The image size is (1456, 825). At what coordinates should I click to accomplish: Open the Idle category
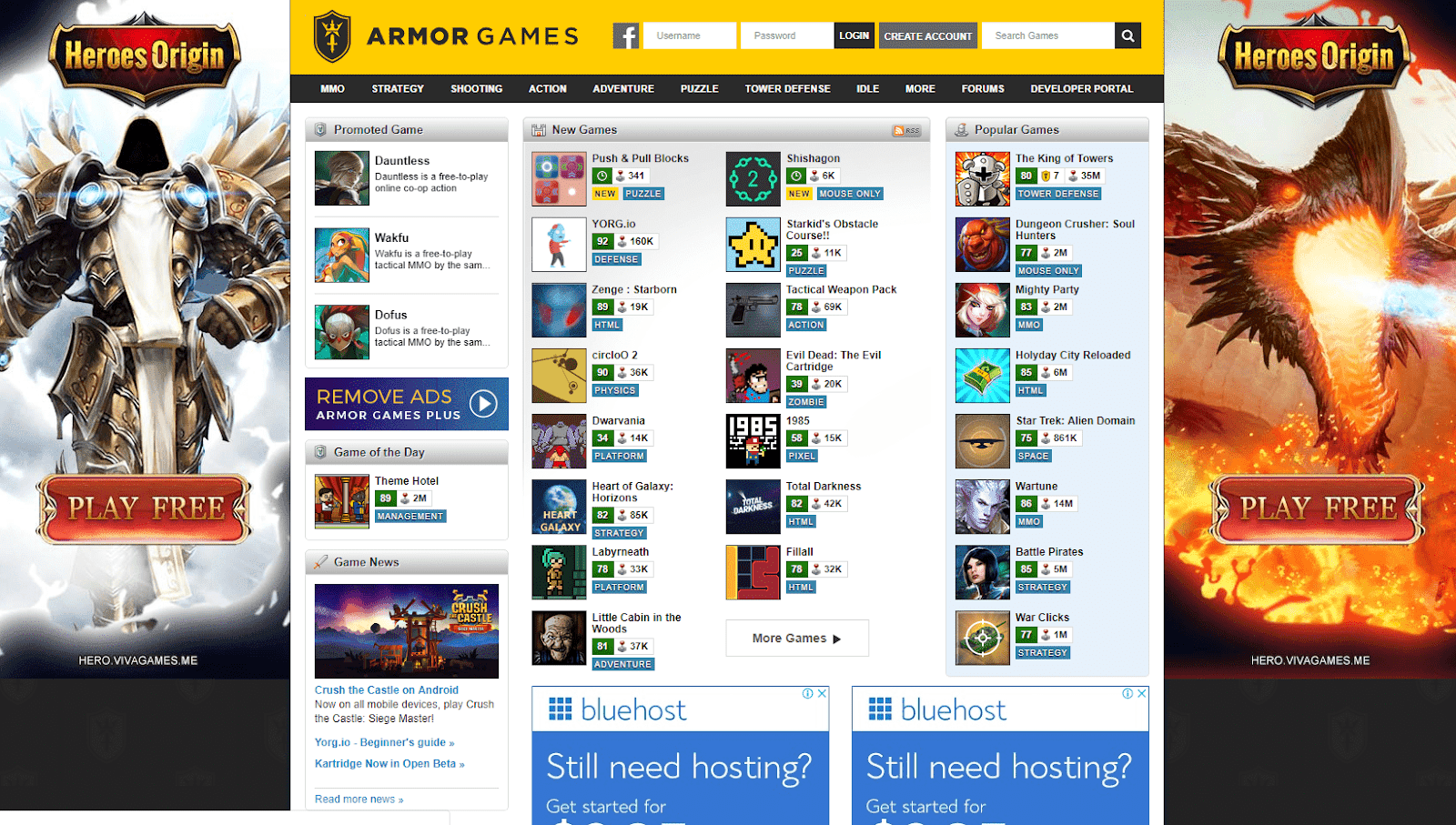[x=868, y=89]
